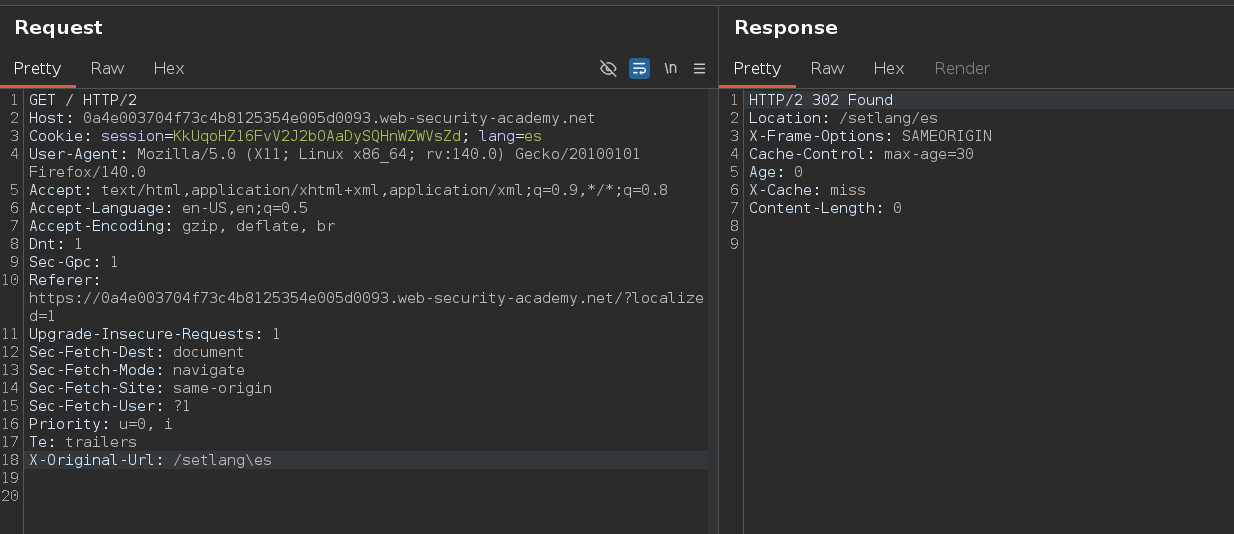Switch to the Request Hex tab
1234x534 pixels.
pos(169,68)
